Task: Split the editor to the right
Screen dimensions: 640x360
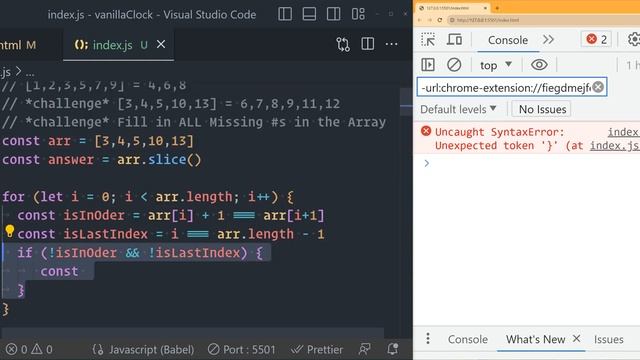Action: click(367, 44)
